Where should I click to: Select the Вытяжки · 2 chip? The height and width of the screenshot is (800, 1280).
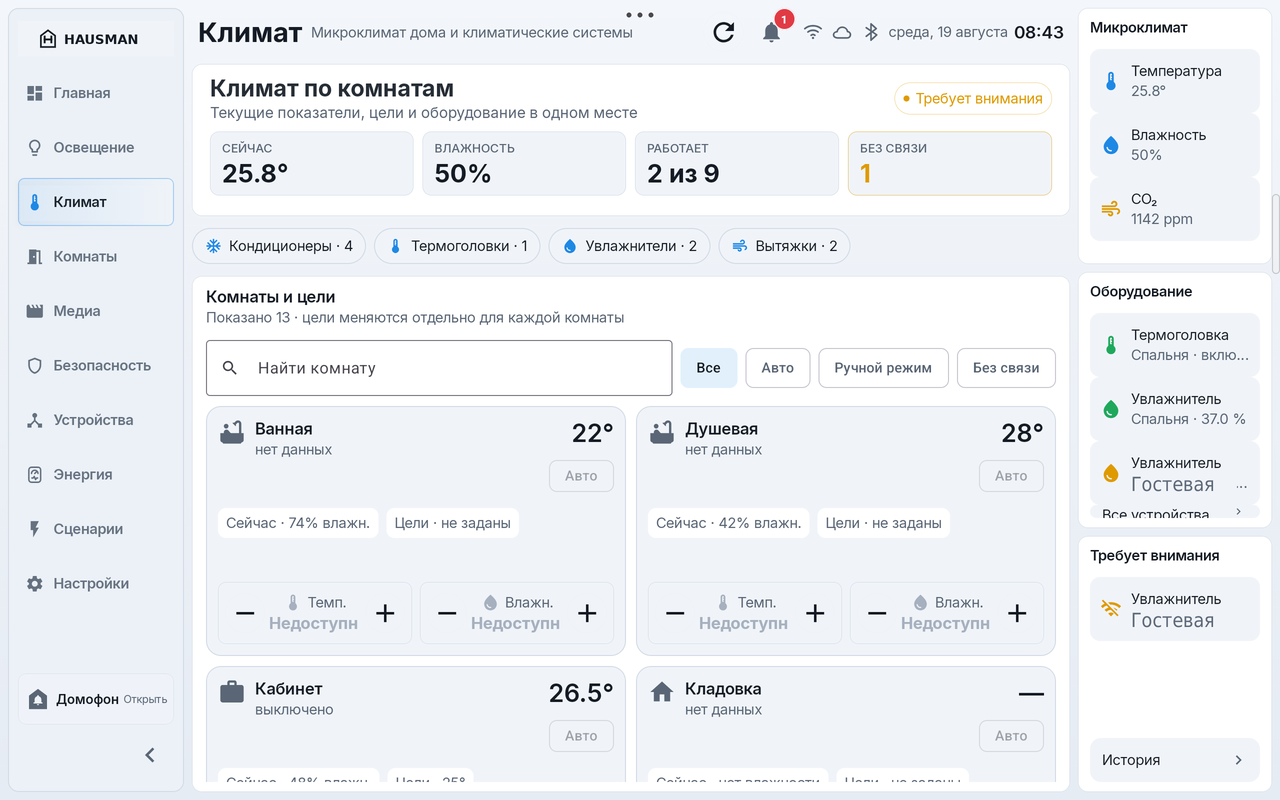click(x=785, y=246)
